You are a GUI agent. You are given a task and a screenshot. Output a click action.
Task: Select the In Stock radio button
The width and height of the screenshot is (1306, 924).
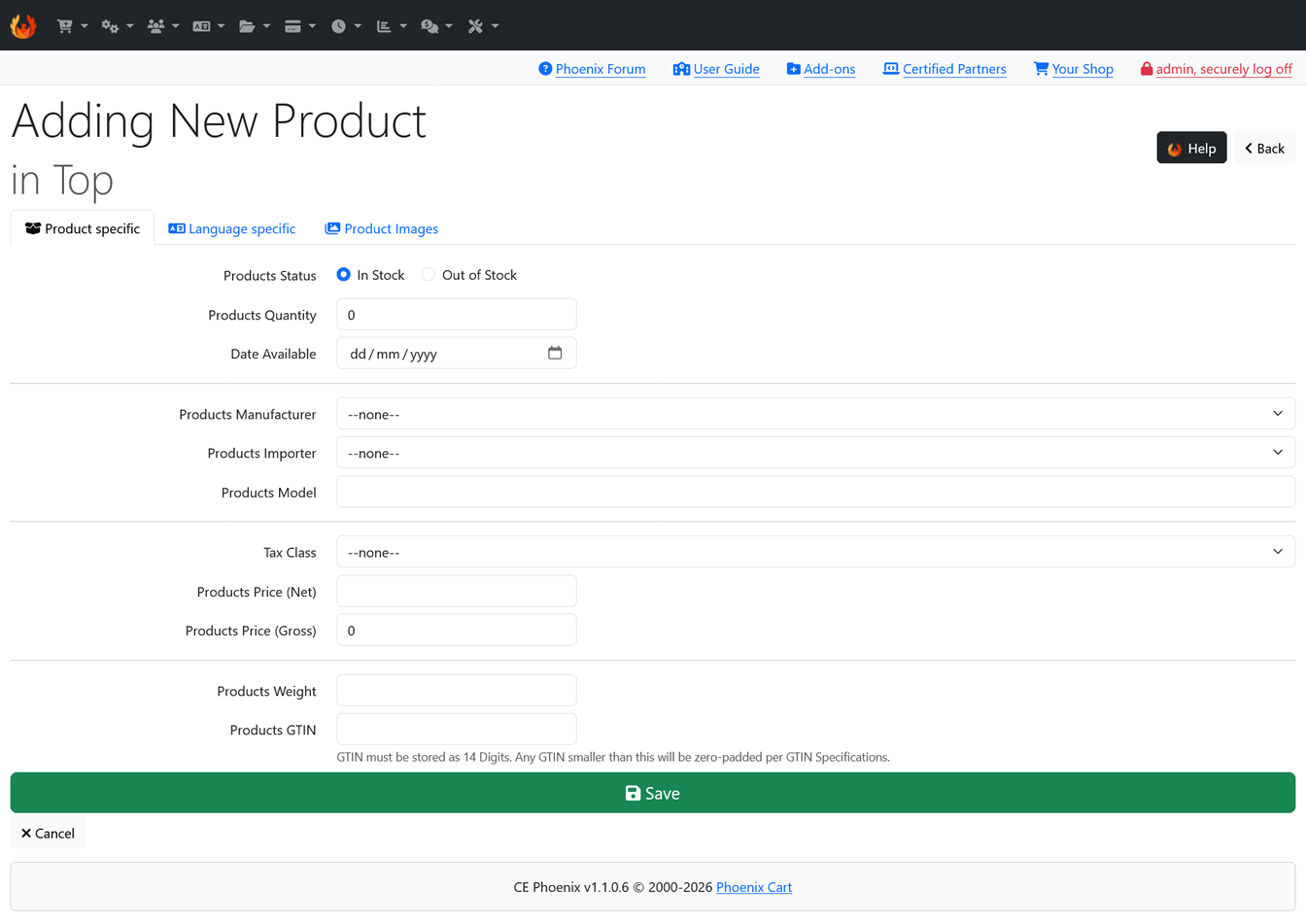343,275
